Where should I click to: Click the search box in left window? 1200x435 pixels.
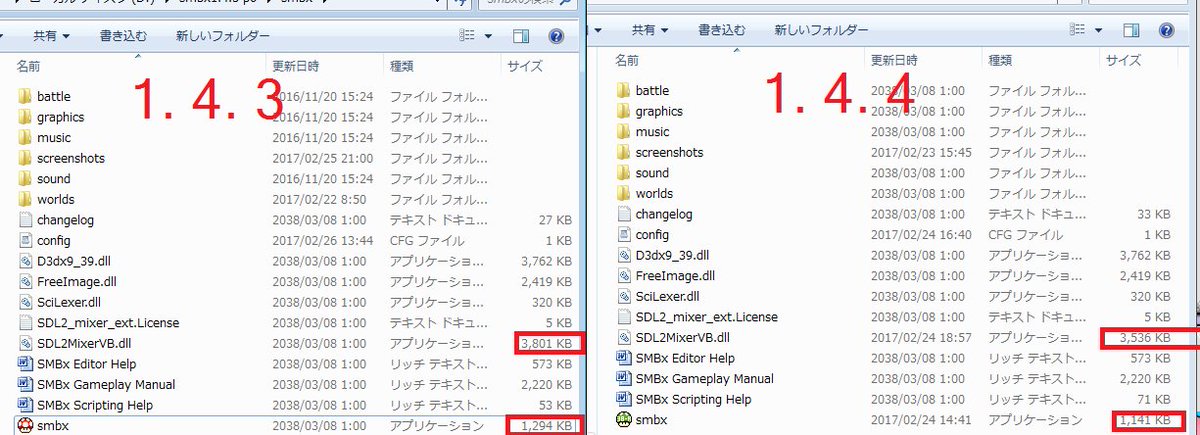pyautogui.click(x=529, y=6)
